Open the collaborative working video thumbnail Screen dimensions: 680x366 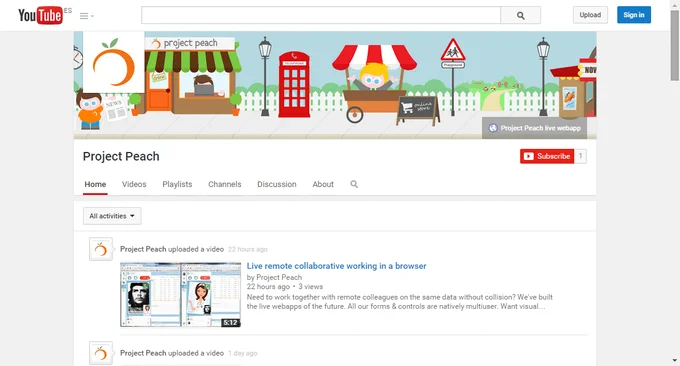[x=180, y=294]
